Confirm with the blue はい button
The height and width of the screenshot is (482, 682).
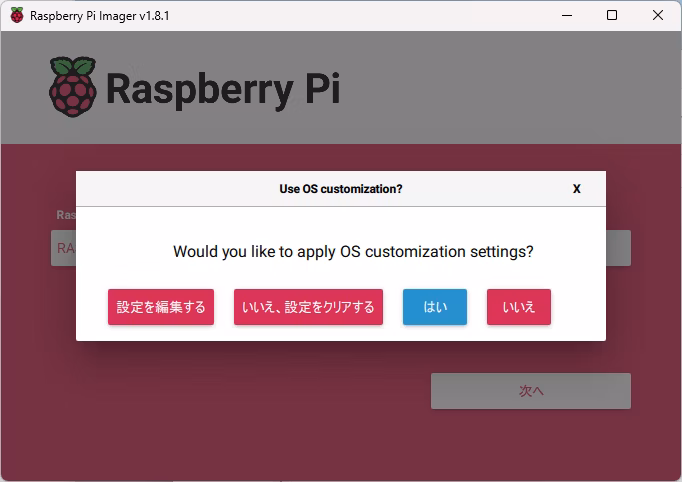pyautogui.click(x=435, y=307)
